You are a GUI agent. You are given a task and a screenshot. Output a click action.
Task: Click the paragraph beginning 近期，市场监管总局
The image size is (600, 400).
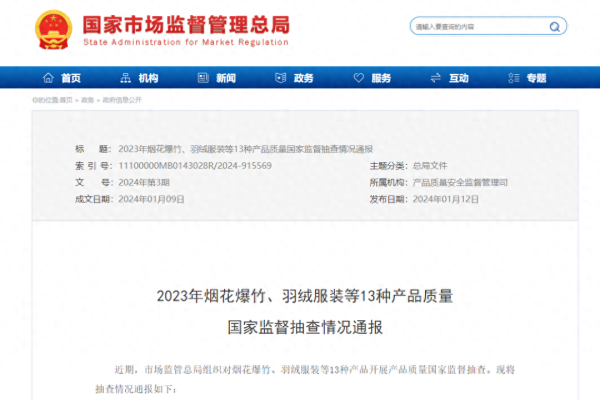pos(305,379)
